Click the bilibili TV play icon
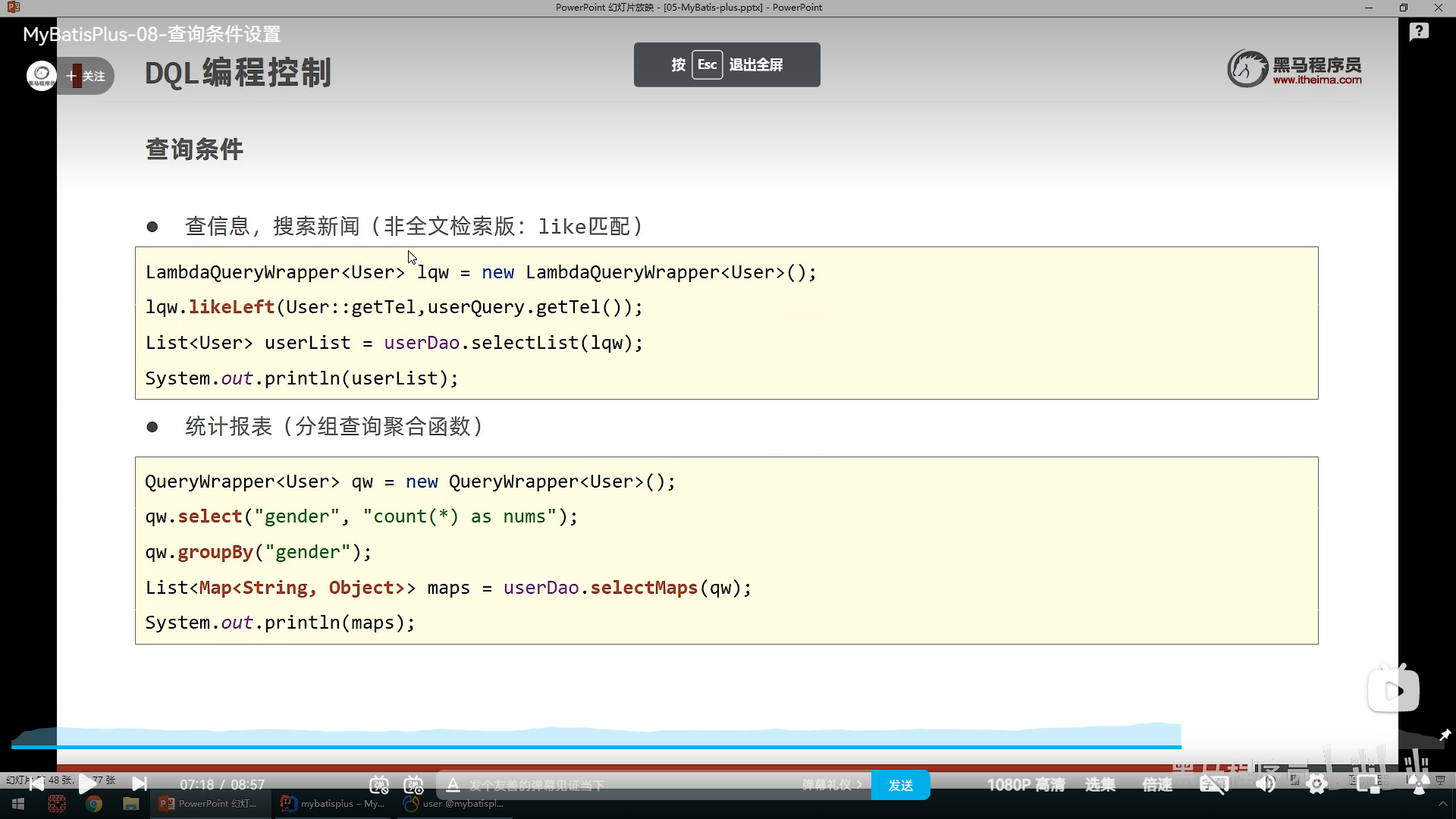 1393,690
